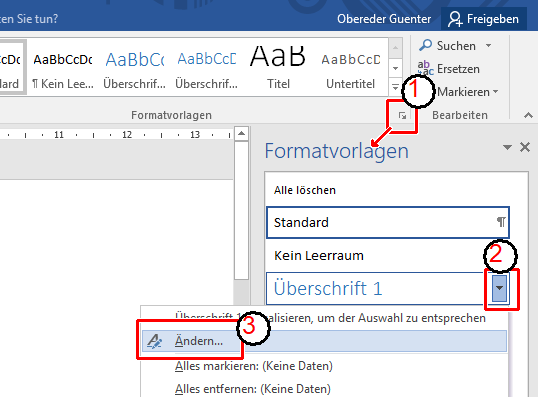This screenshot has width=538, height=397.
Task: Open the Formatvorlagen dialog launcher icon
Action: [402, 116]
